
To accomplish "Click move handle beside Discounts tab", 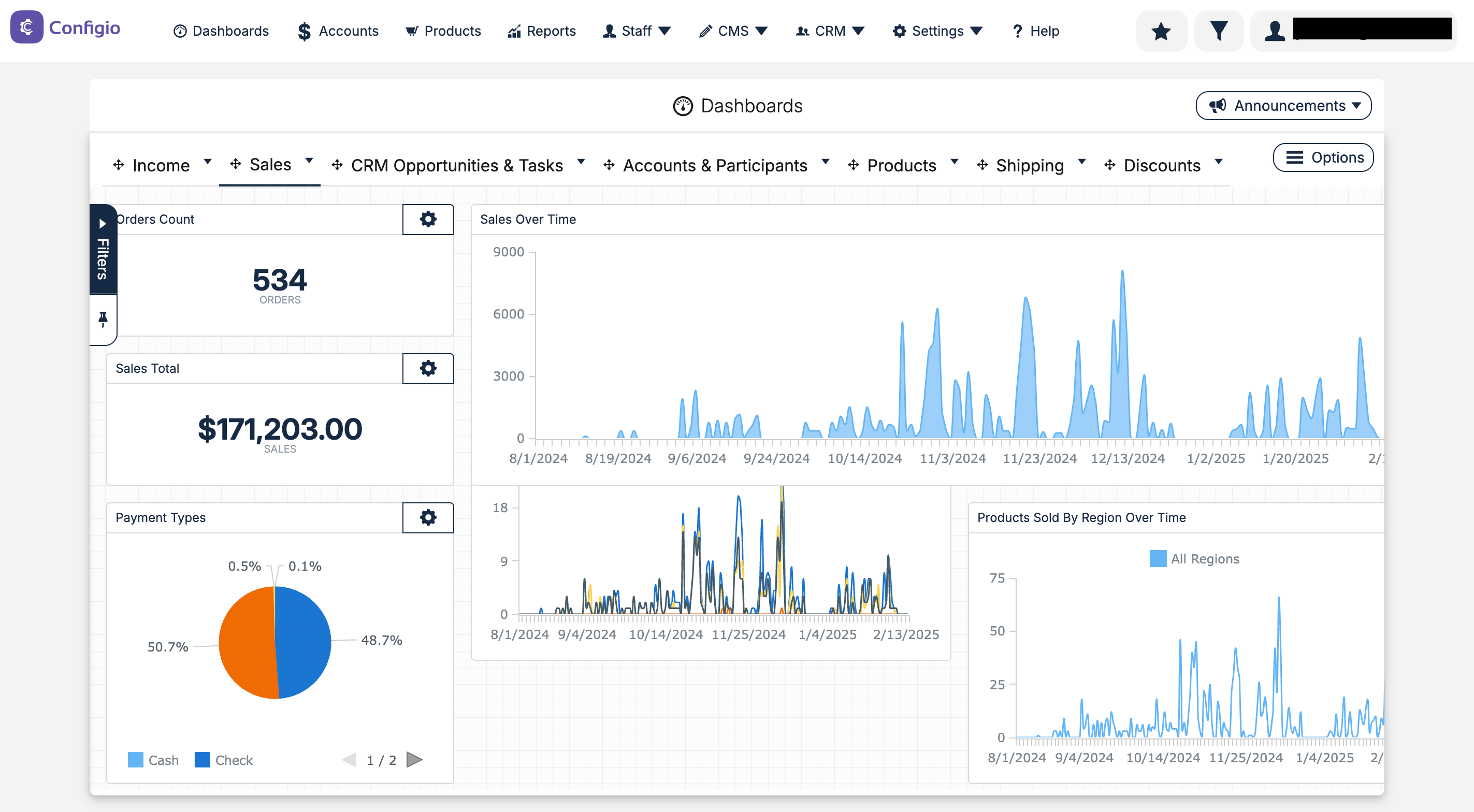I will (1109, 165).
